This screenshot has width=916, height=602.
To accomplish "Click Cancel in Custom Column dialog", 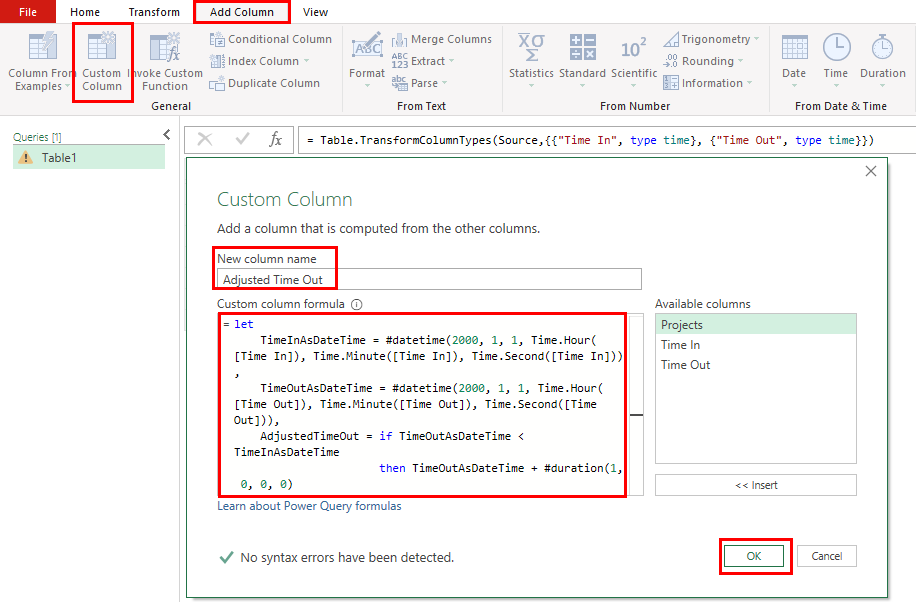I will [827, 556].
